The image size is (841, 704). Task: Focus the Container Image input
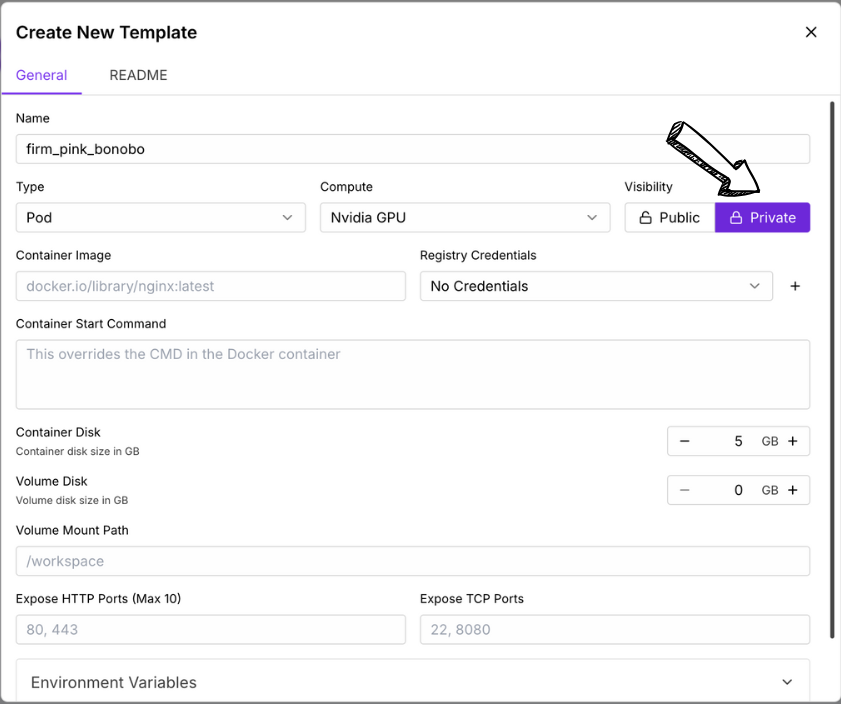point(211,286)
